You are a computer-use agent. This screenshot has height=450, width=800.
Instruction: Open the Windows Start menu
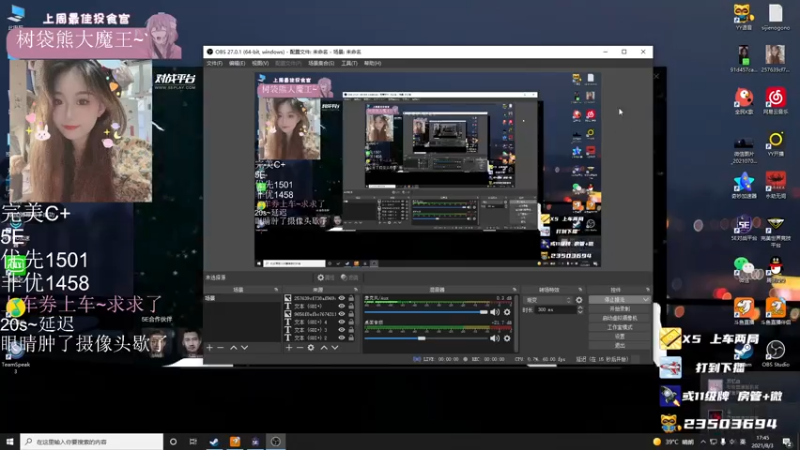[x=10, y=441]
